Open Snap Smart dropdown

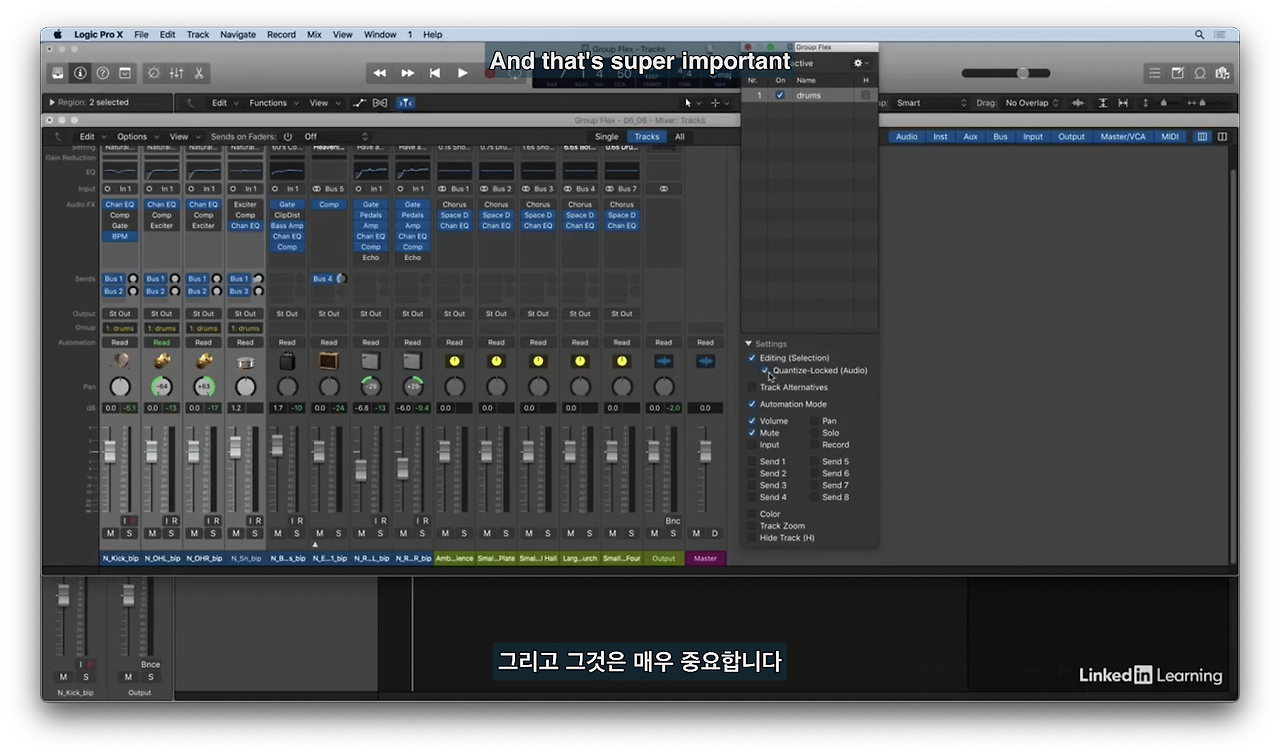click(931, 103)
